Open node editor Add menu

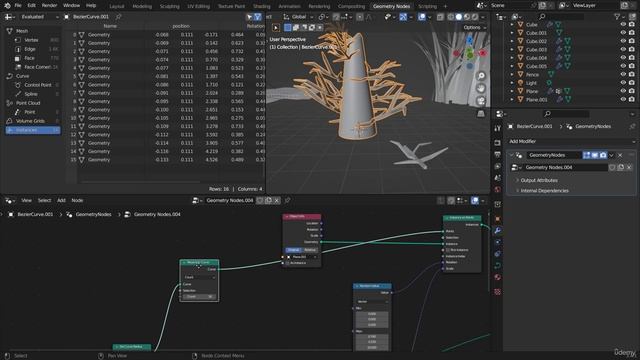[x=61, y=200]
